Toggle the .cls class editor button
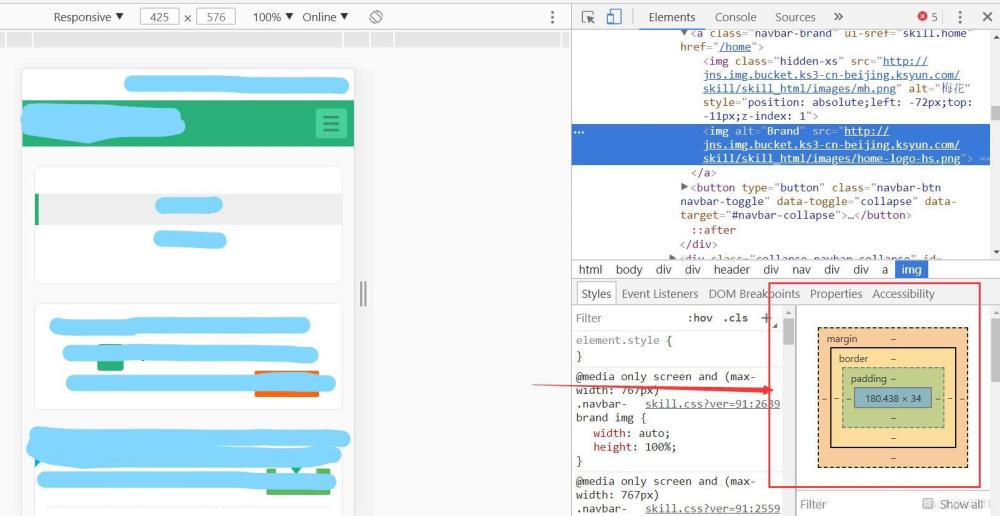Image resolution: width=1000 pixels, height=516 pixels. 735,318
